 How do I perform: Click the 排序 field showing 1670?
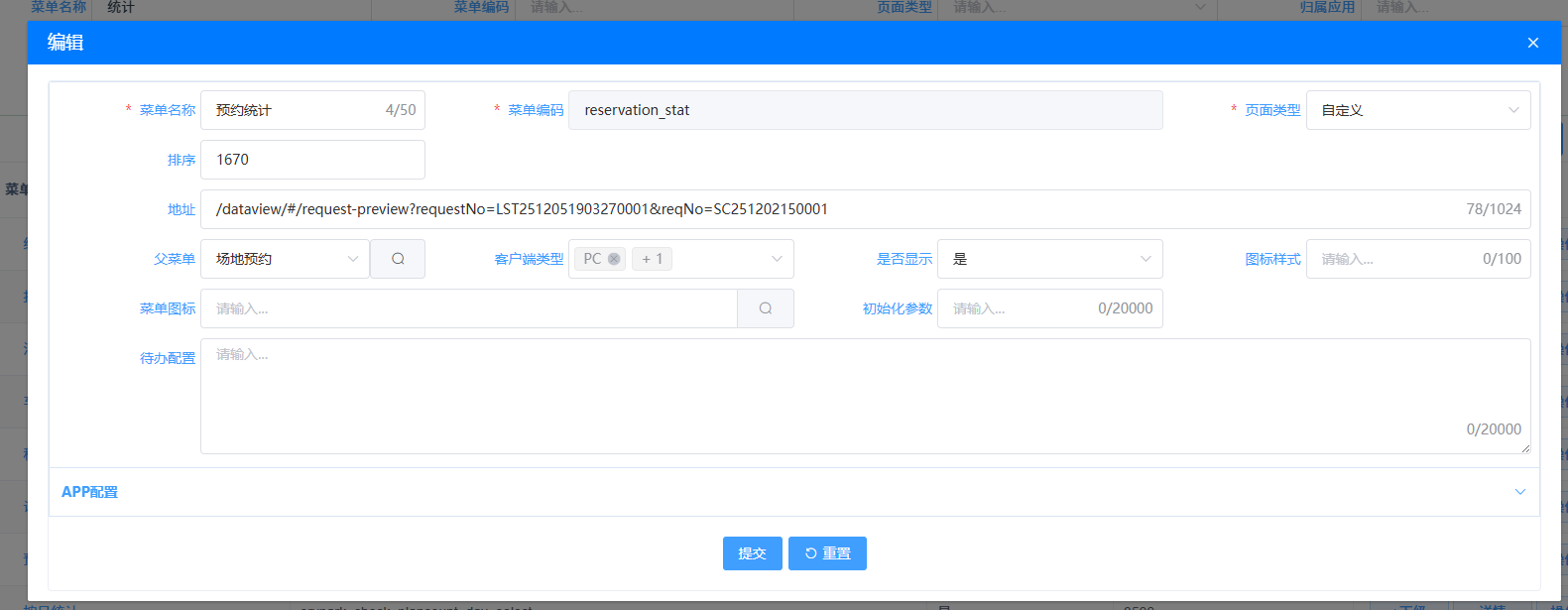coord(312,160)
